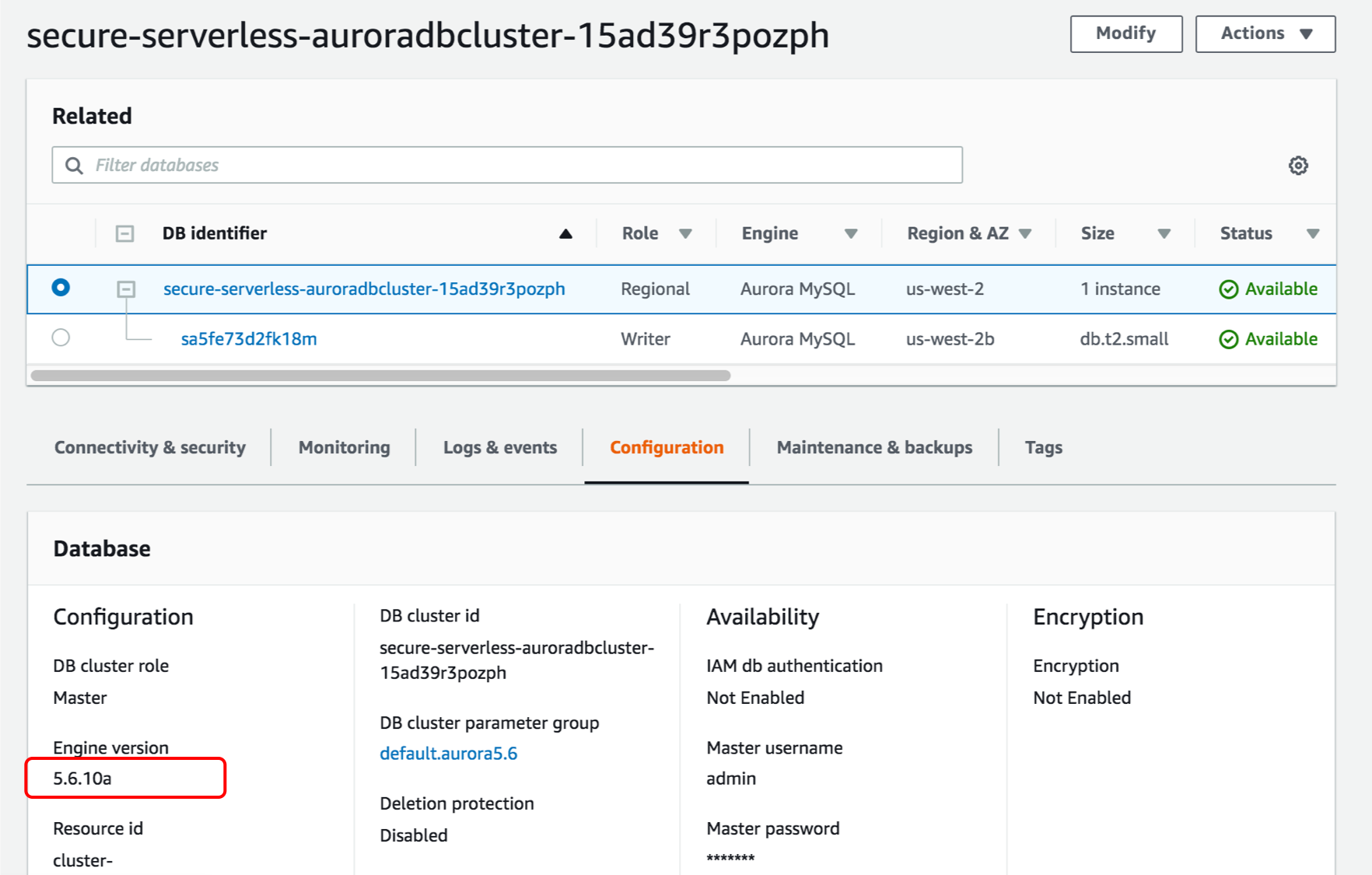The height and width of the screenshot is (875, 1372).
Task: Click the Modify button
Action: [x=1126, y=33]
